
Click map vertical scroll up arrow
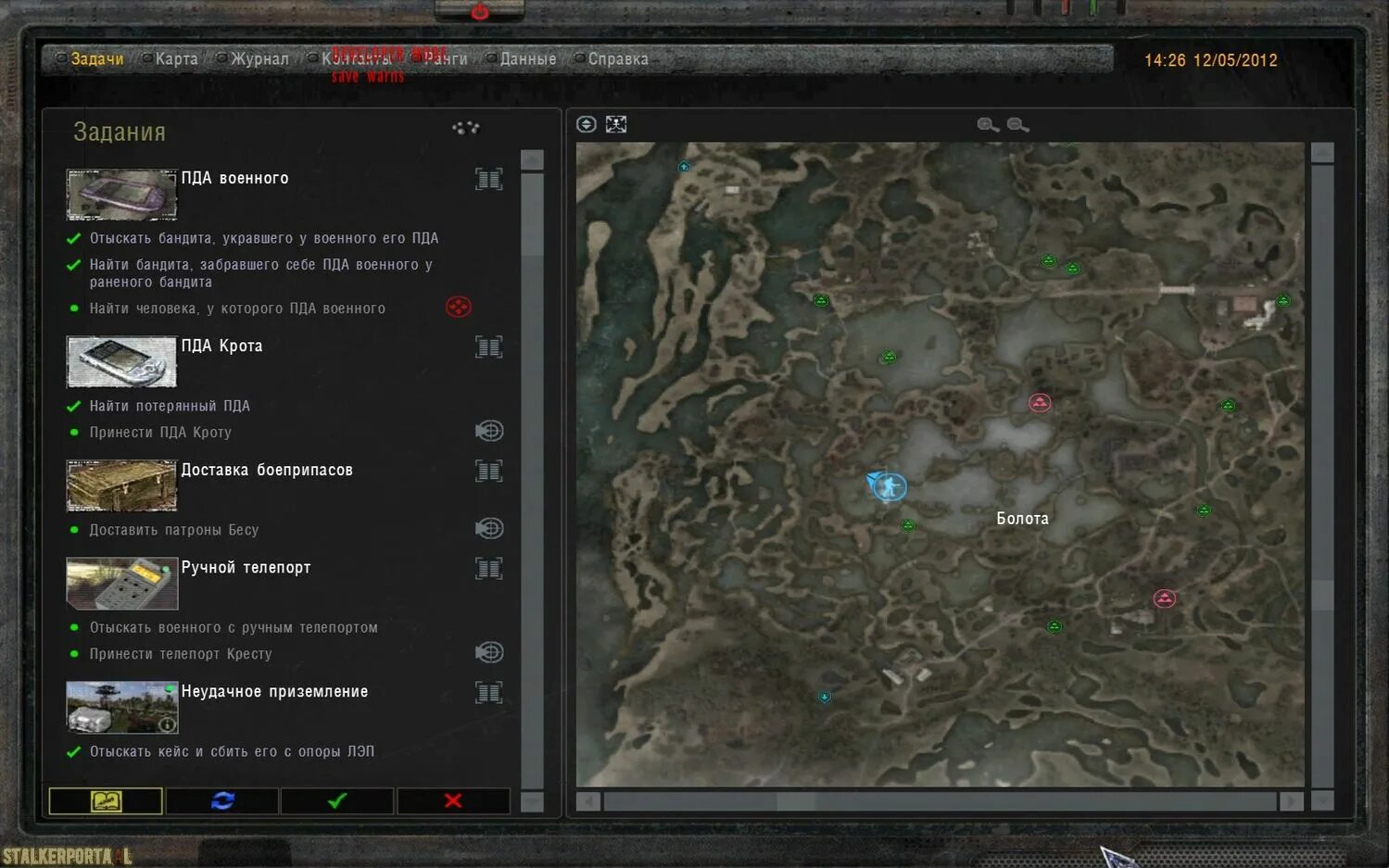click(x=1322, y=153)
